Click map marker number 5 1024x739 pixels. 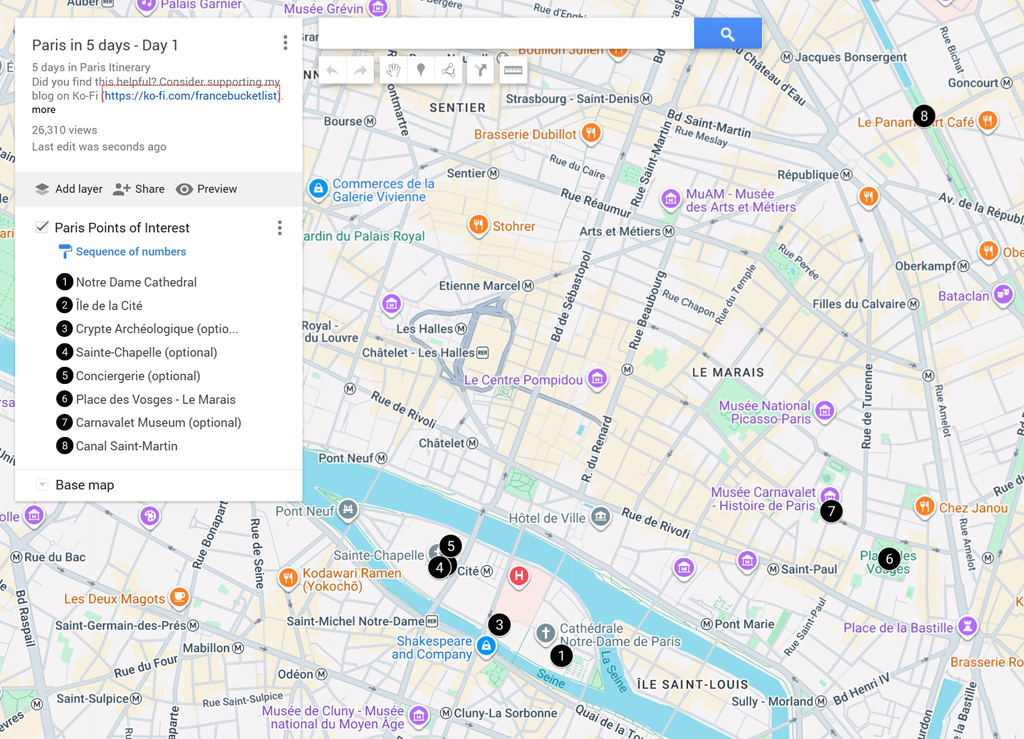[451, 546]
